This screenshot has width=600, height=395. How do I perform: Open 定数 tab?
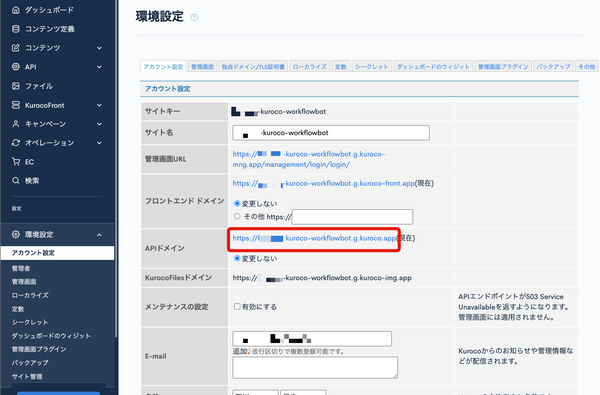tap(341, 67)
